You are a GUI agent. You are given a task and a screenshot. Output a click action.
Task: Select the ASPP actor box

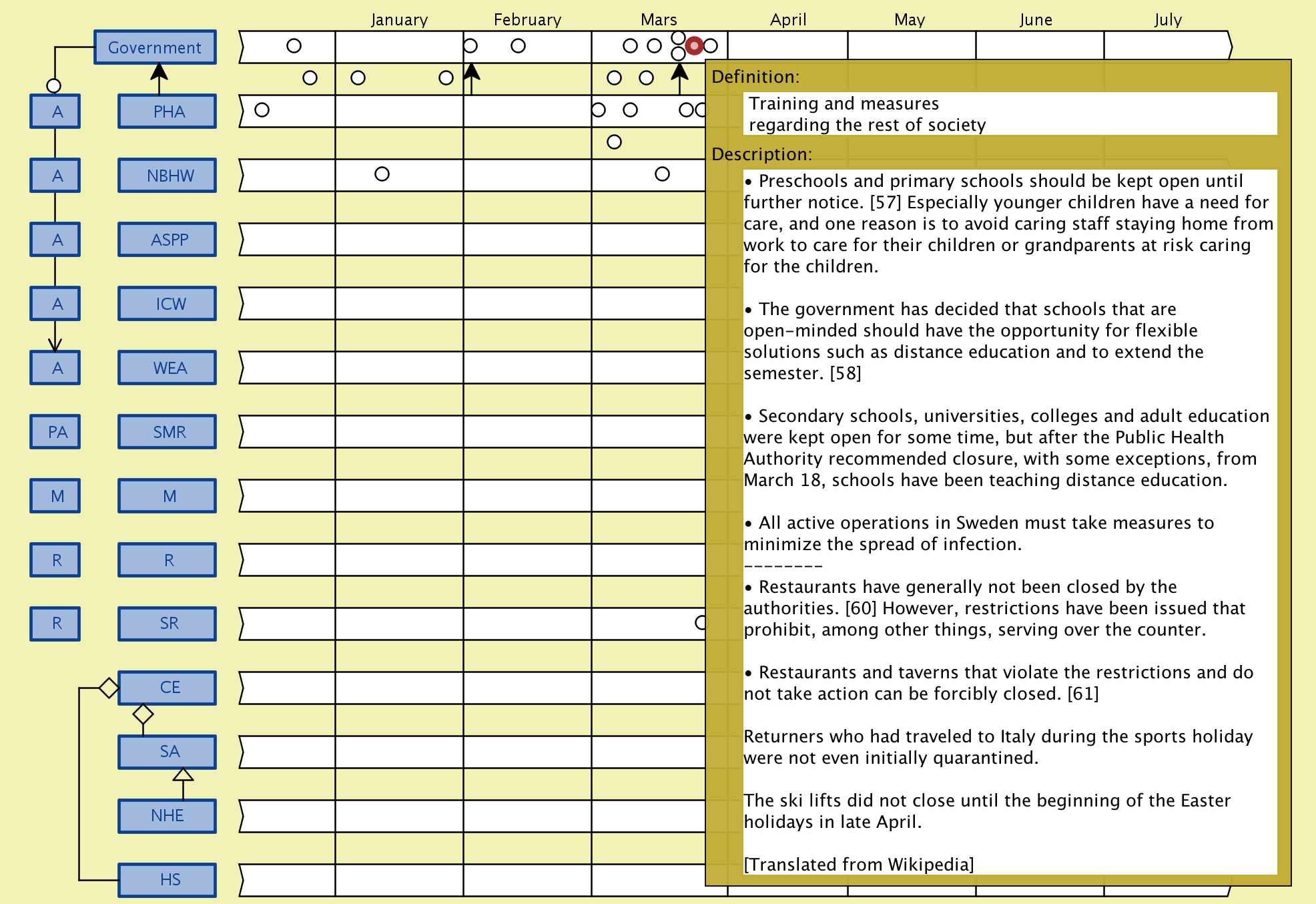168,240
